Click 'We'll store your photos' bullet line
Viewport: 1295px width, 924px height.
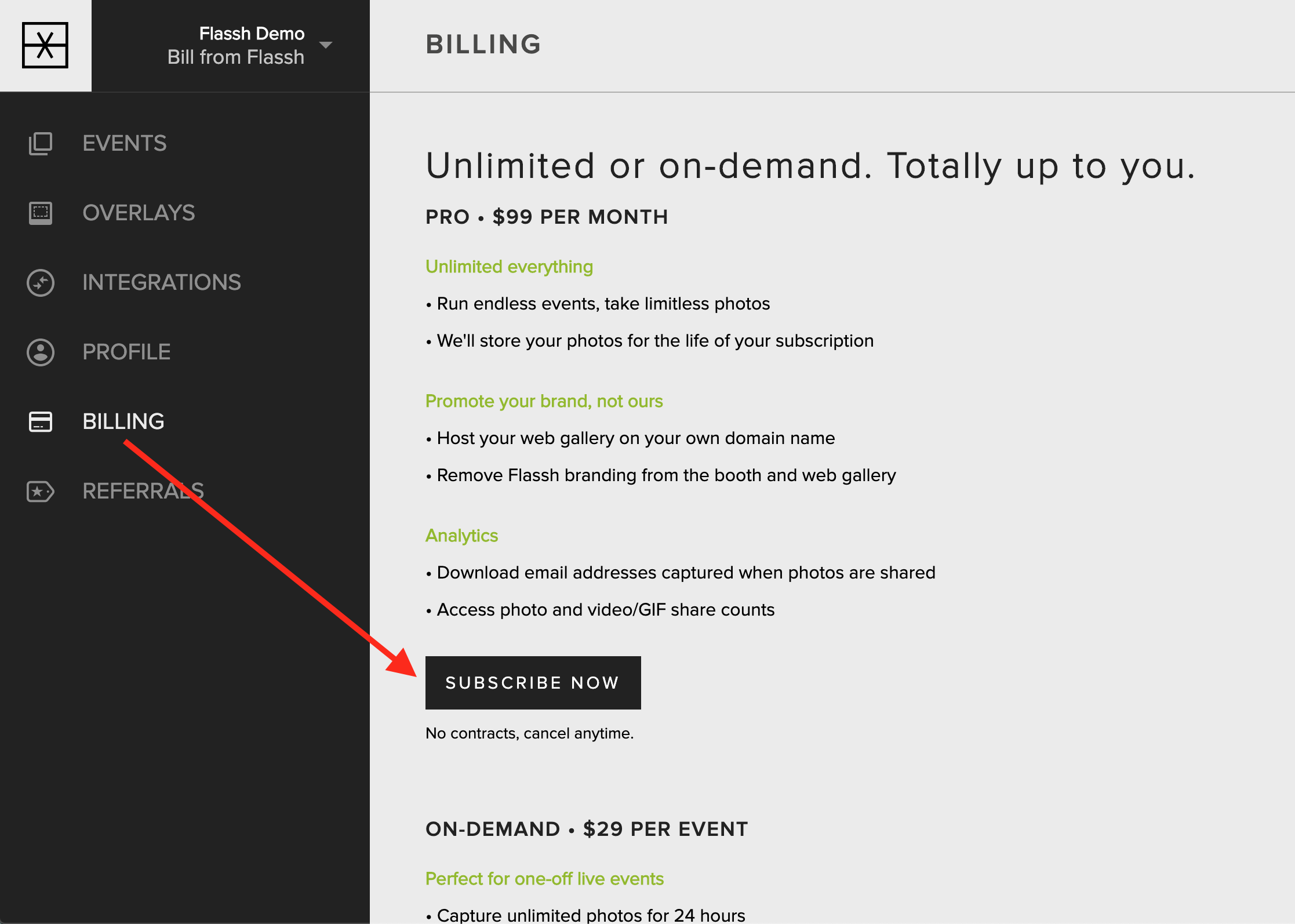pyautogui.click(x=650, y=341)
